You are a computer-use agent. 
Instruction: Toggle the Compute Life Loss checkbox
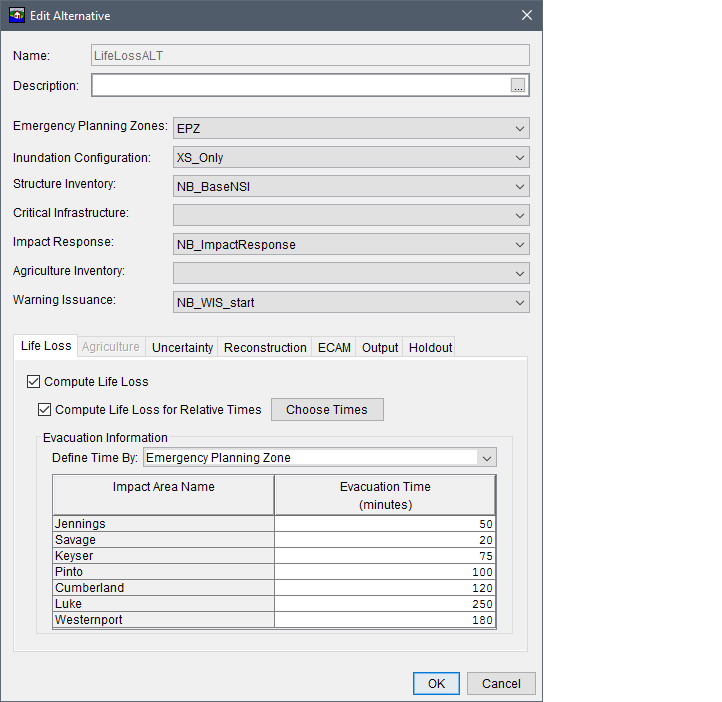point(34,382)
